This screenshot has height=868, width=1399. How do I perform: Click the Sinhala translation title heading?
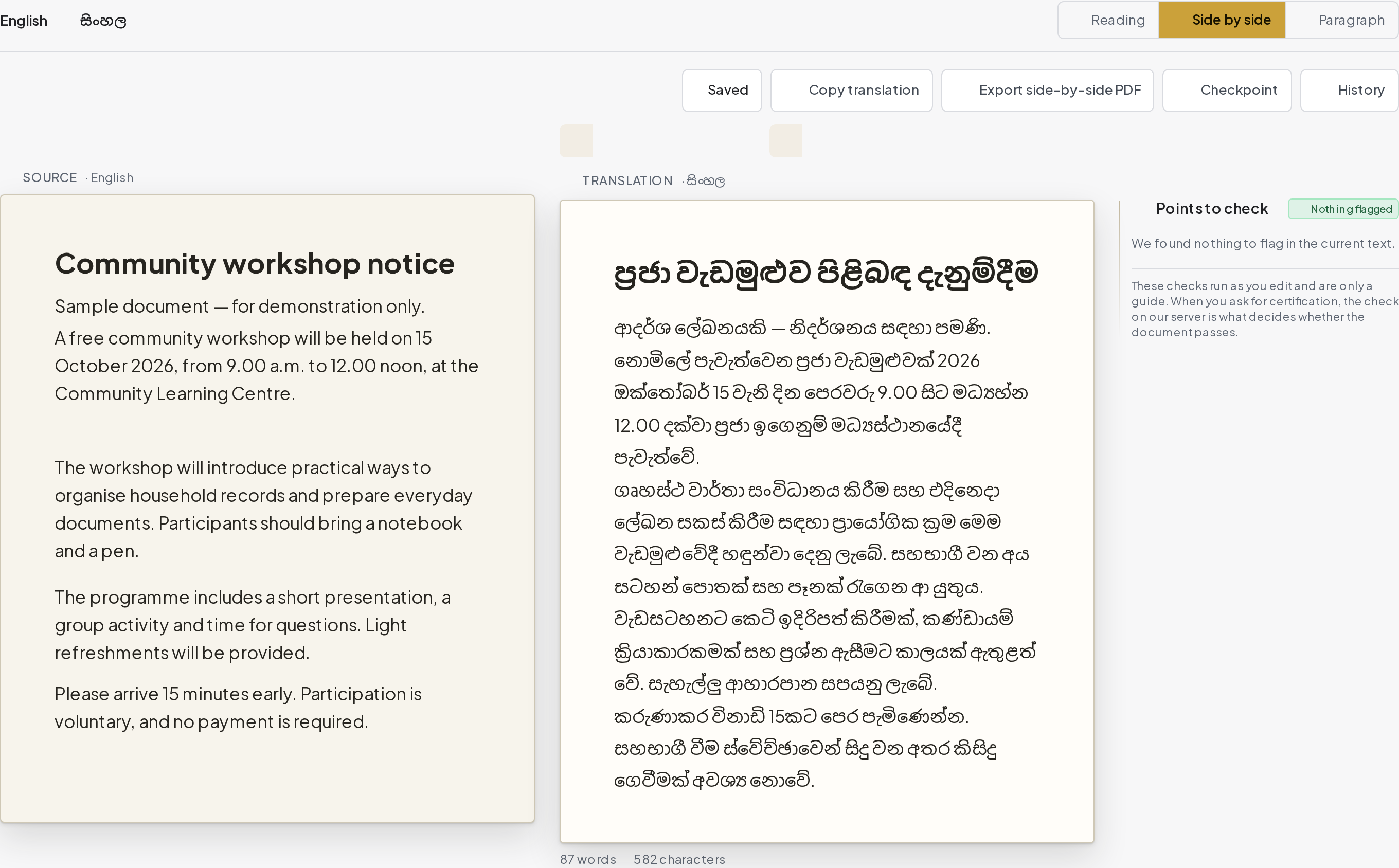826,272
